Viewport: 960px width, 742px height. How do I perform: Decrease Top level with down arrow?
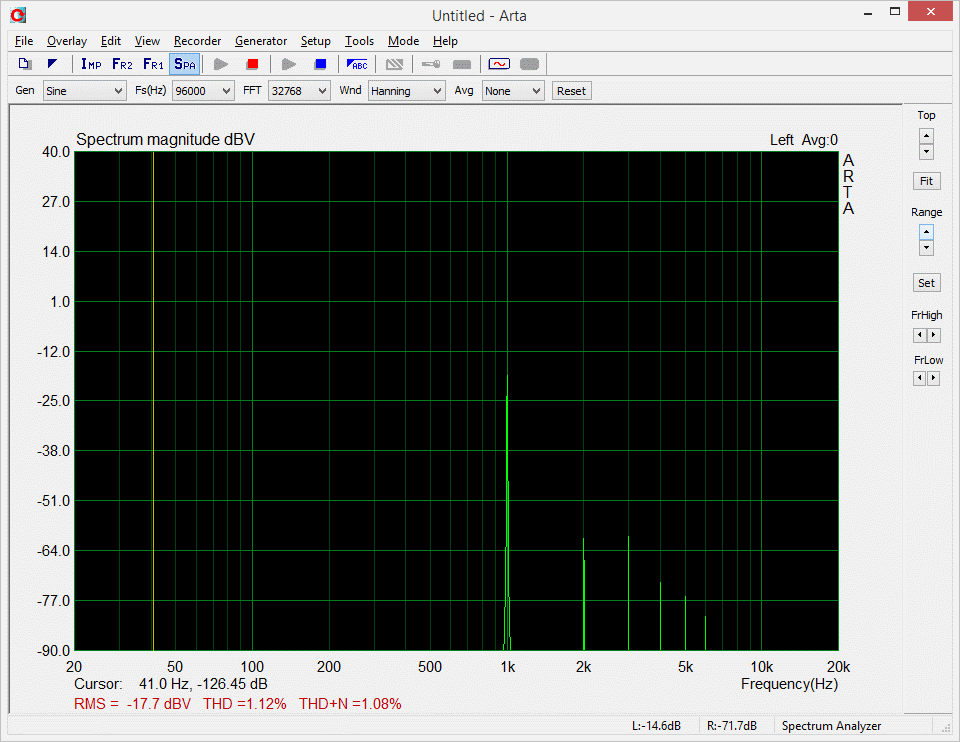[x=926, y=151]
